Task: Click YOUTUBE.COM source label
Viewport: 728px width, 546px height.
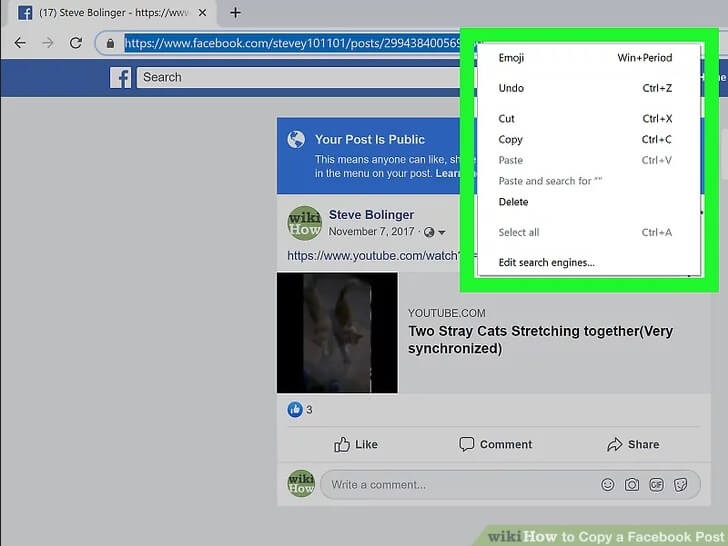Action: tap(447, 313)
